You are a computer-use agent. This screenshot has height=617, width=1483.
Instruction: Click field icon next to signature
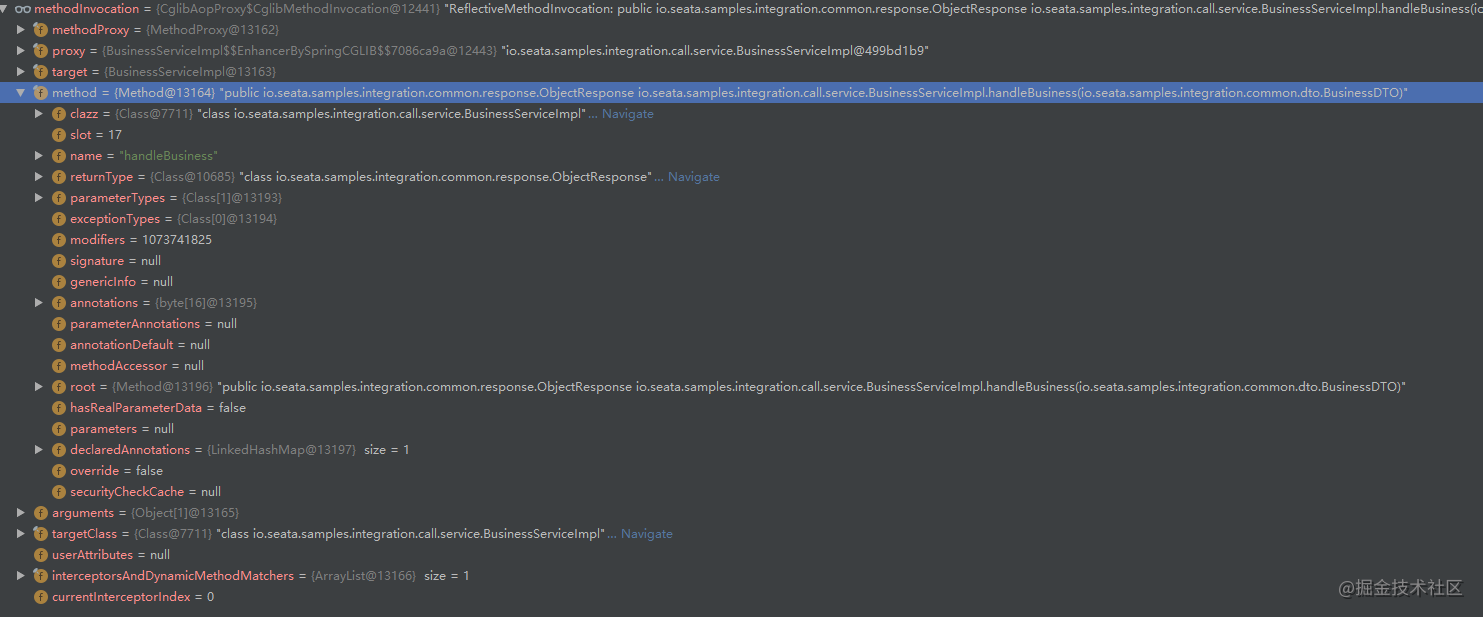coord(58,260)
